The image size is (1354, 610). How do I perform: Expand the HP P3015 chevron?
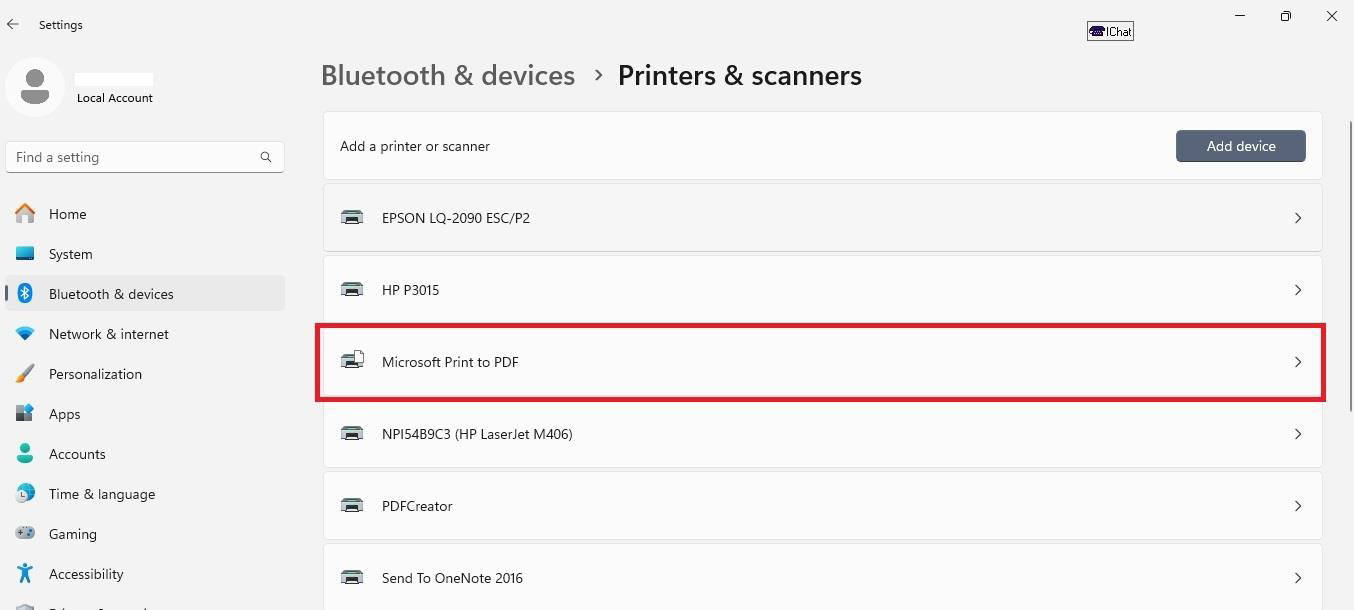(1298, 290)
